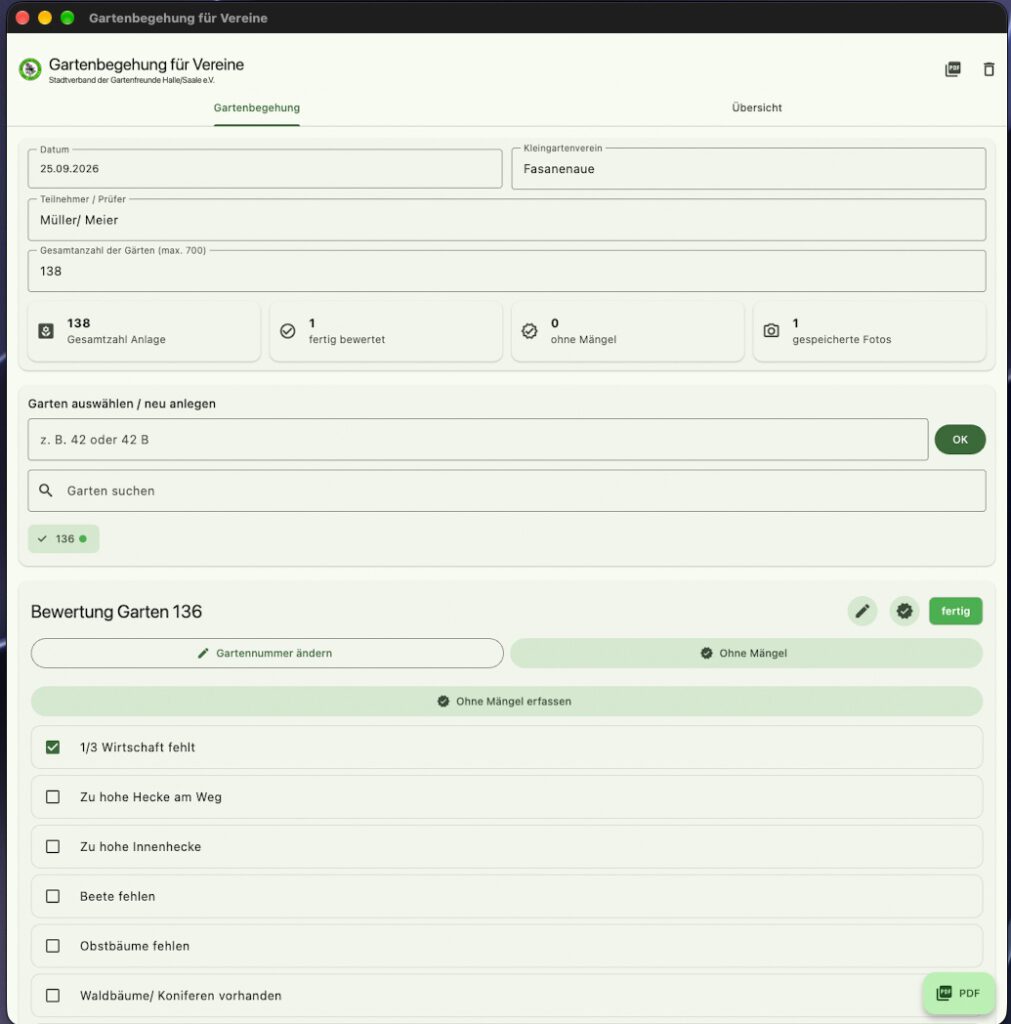This screenshot has height=1024, width=1011.
Task: Uncheck 1/3 Wirtschaft fehlt
Action: (x=53, y=747)
